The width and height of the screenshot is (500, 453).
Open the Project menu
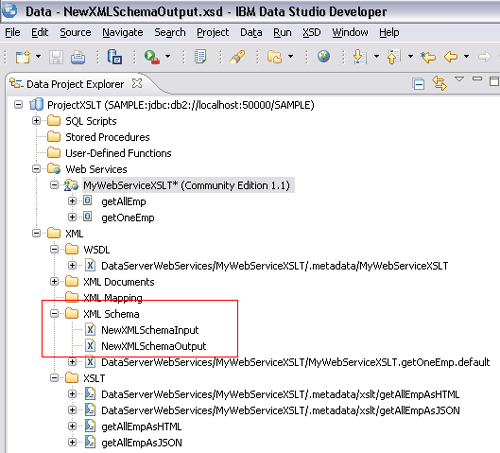213,32
